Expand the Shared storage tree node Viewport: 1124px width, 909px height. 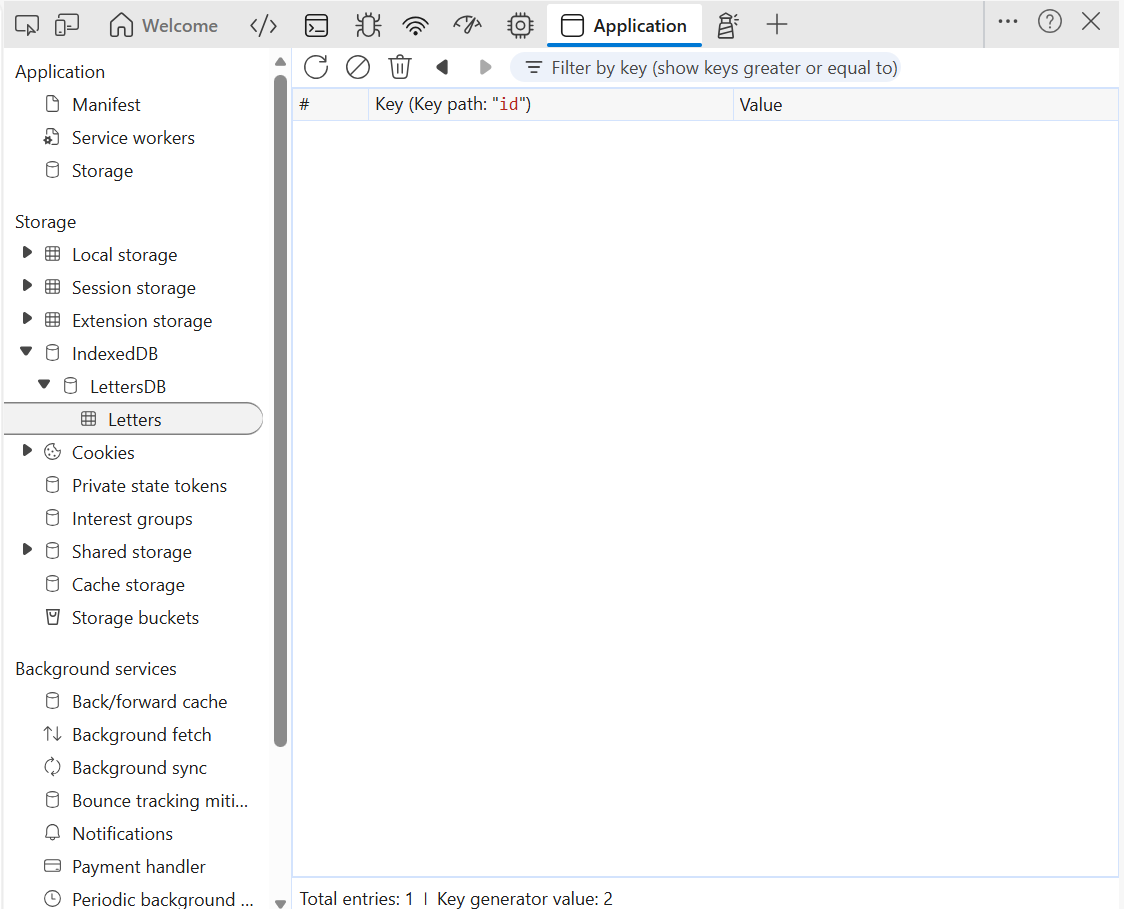pos(27,549)
